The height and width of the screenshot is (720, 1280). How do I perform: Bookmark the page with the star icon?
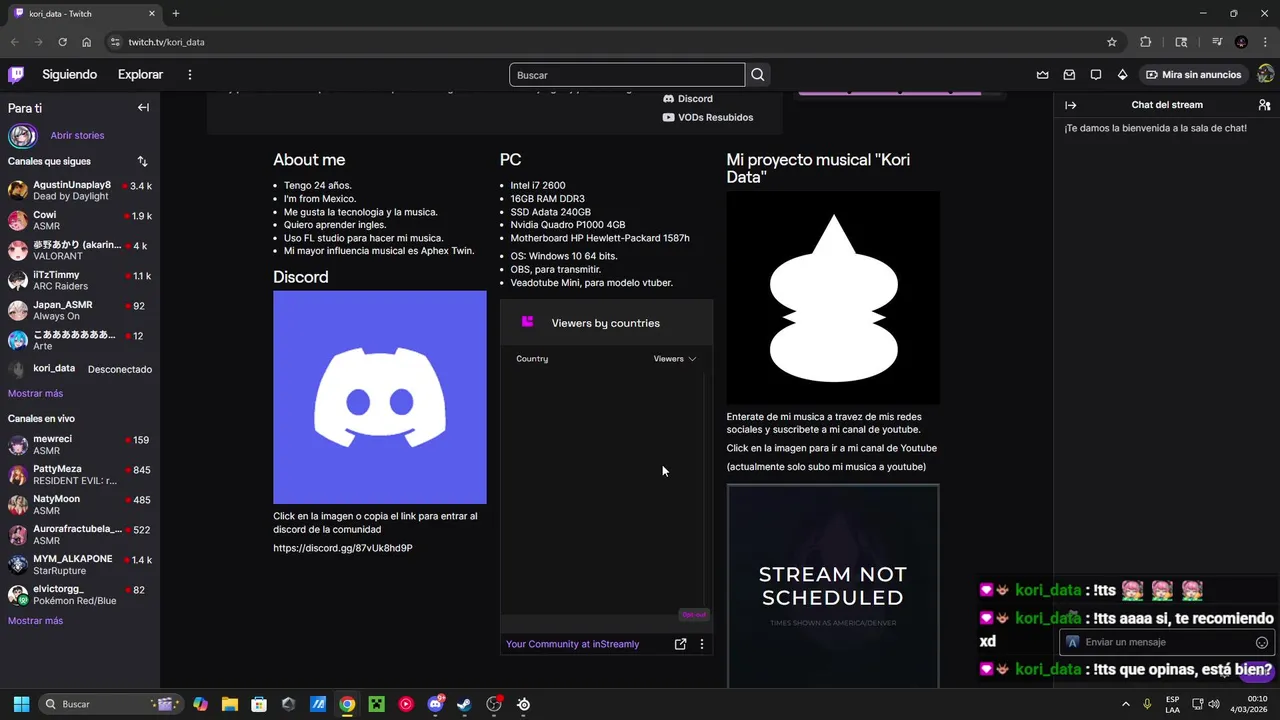pos(1111,42)
